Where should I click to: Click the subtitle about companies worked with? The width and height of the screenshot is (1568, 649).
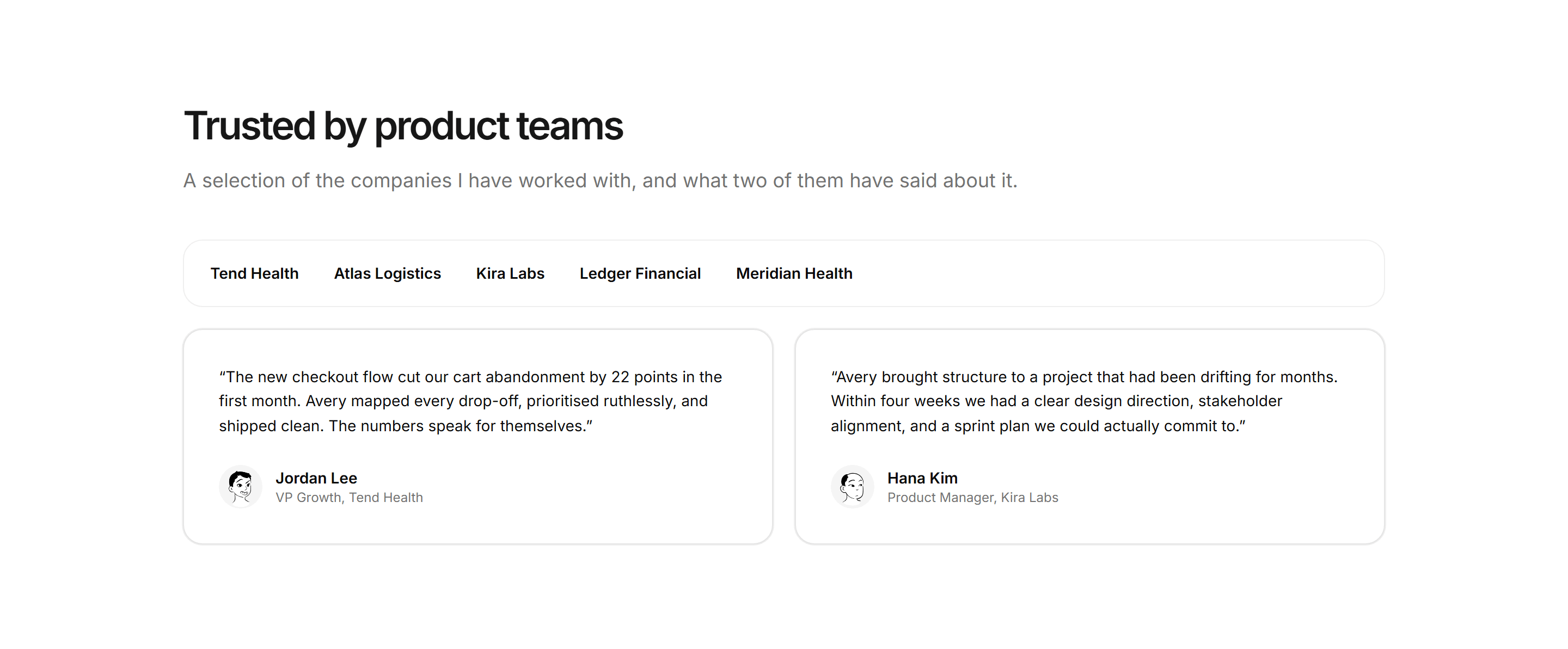click(600, 181)
